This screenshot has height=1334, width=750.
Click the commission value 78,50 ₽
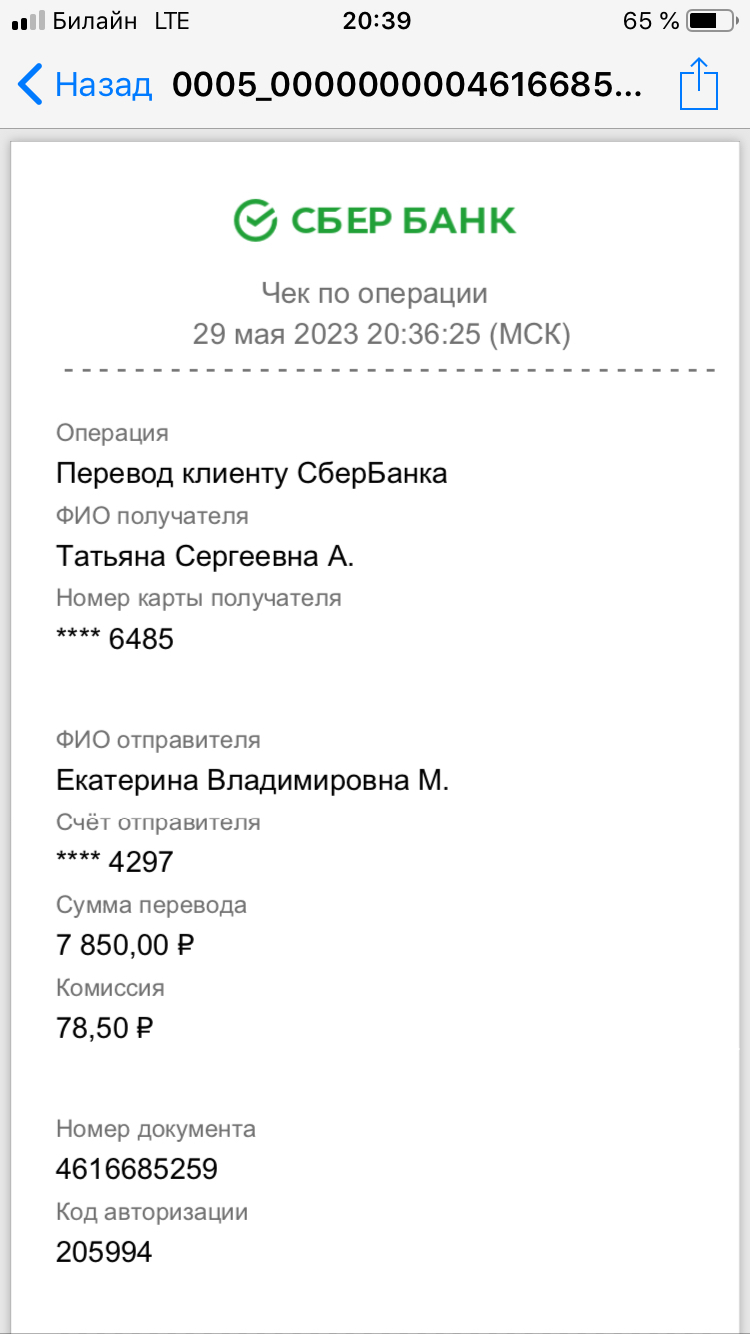[104, 1027]
